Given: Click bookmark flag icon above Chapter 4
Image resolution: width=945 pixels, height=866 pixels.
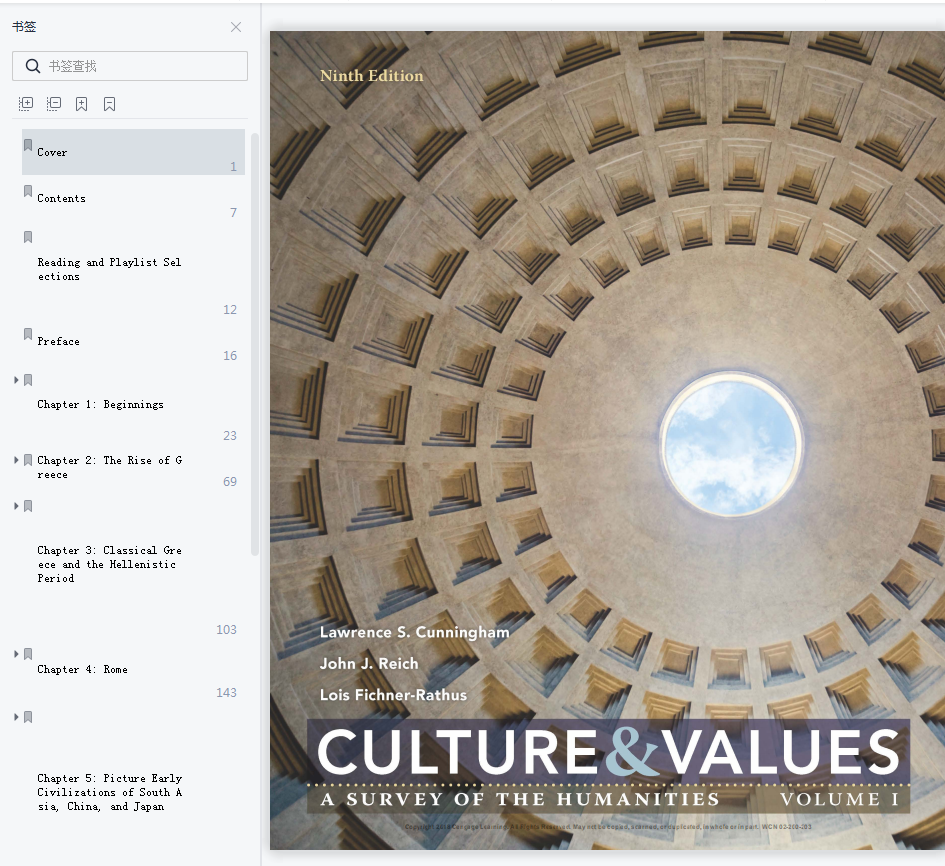Looking at the screenshot, I should [28, 654].
